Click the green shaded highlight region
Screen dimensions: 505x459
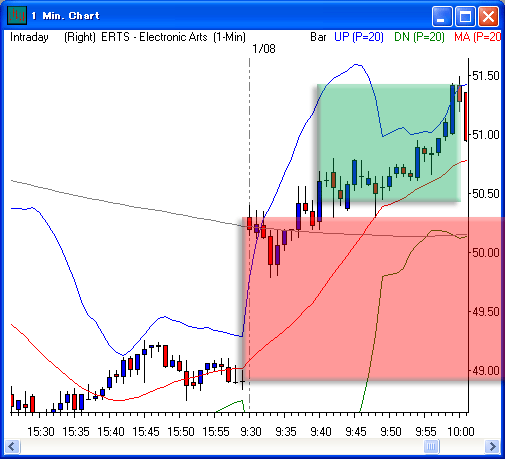[388, 143]
